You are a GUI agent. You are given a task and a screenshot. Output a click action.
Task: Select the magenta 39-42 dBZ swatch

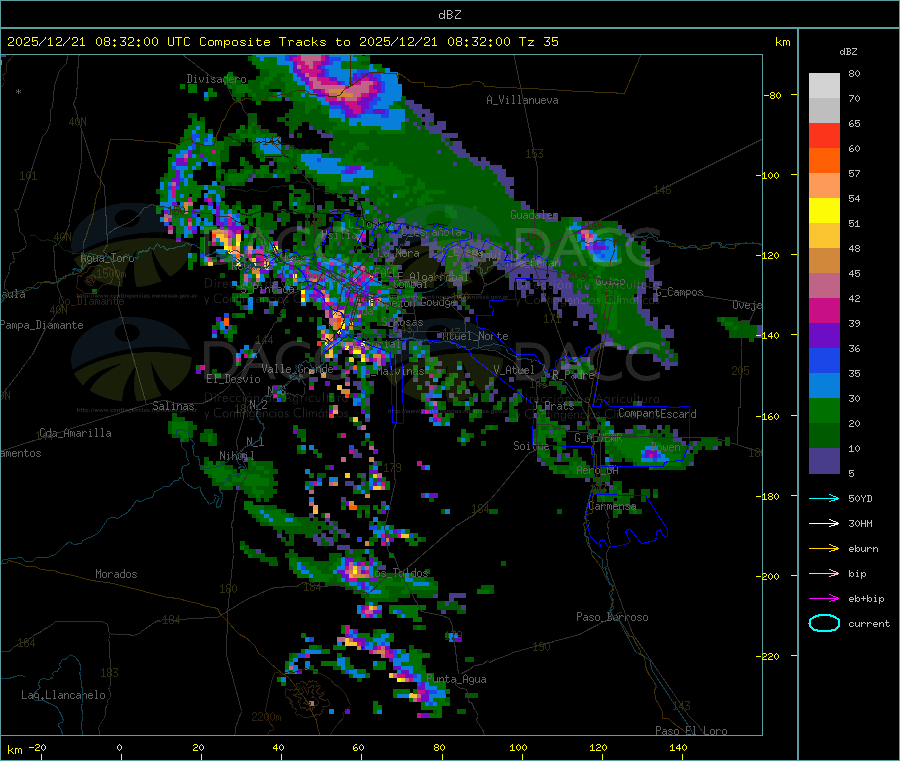pyautogui.click(x=824, y=310)
